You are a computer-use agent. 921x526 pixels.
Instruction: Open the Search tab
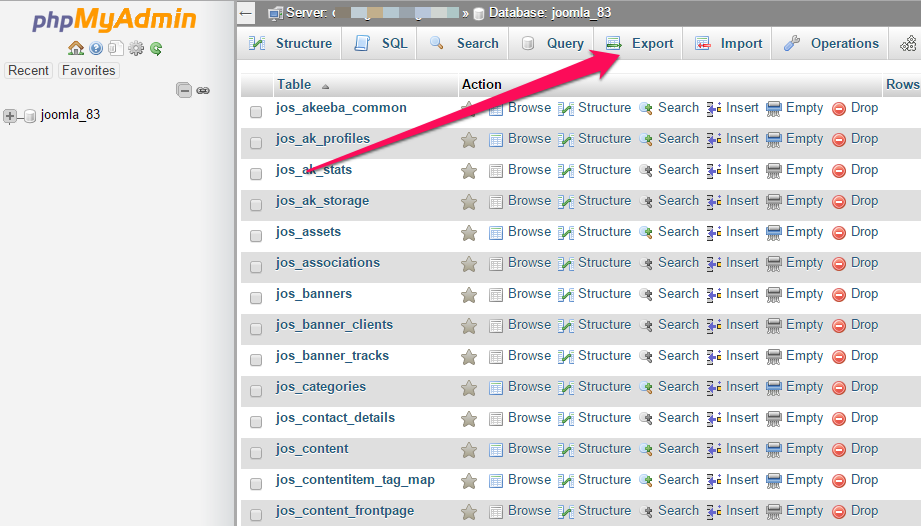[x=463, y=43]
